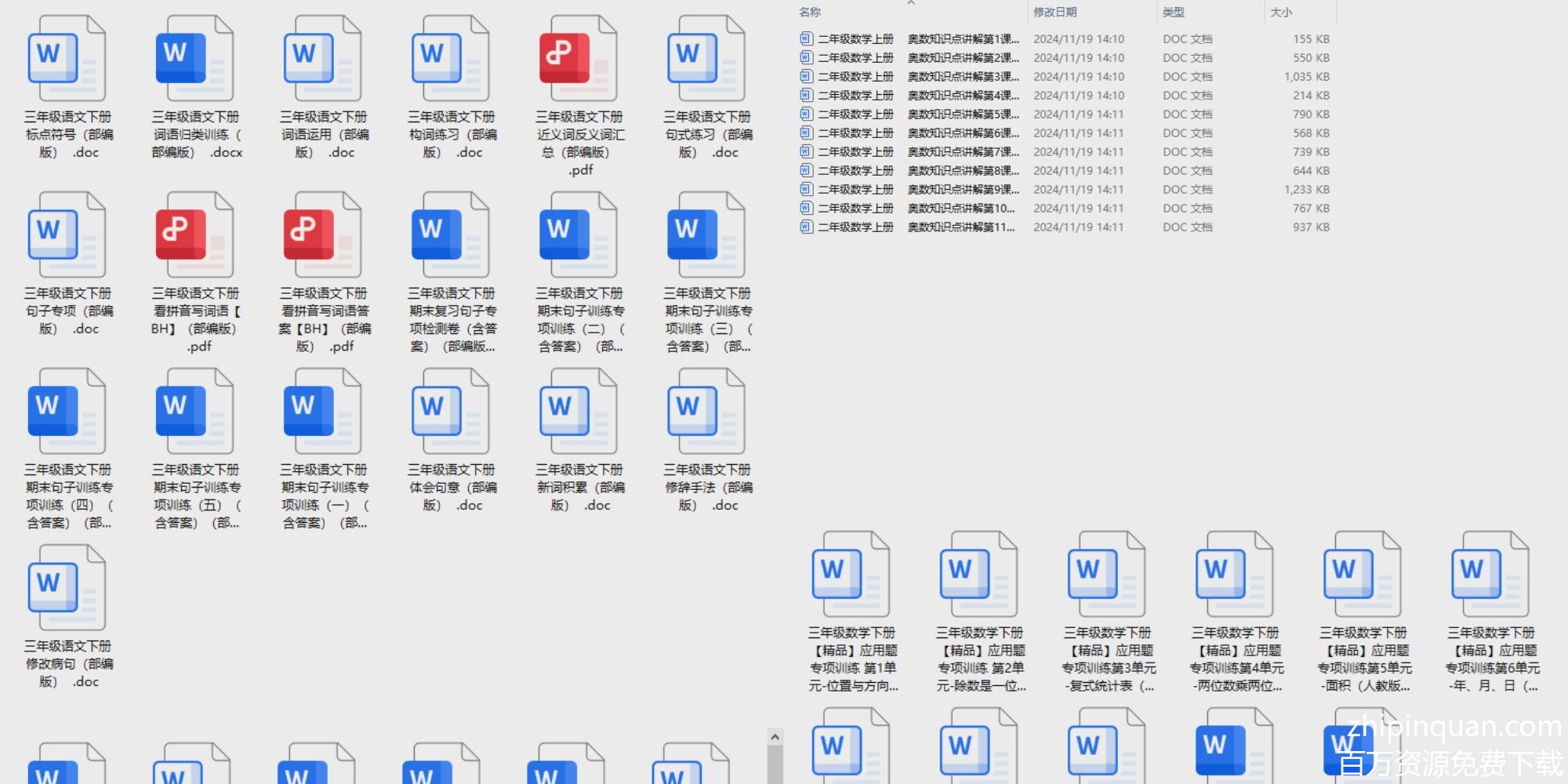Select the 标点符号 Word file icon
The height and width of the screenshot is (784, 1568).
pyautogui.click(x=67, y=59)
